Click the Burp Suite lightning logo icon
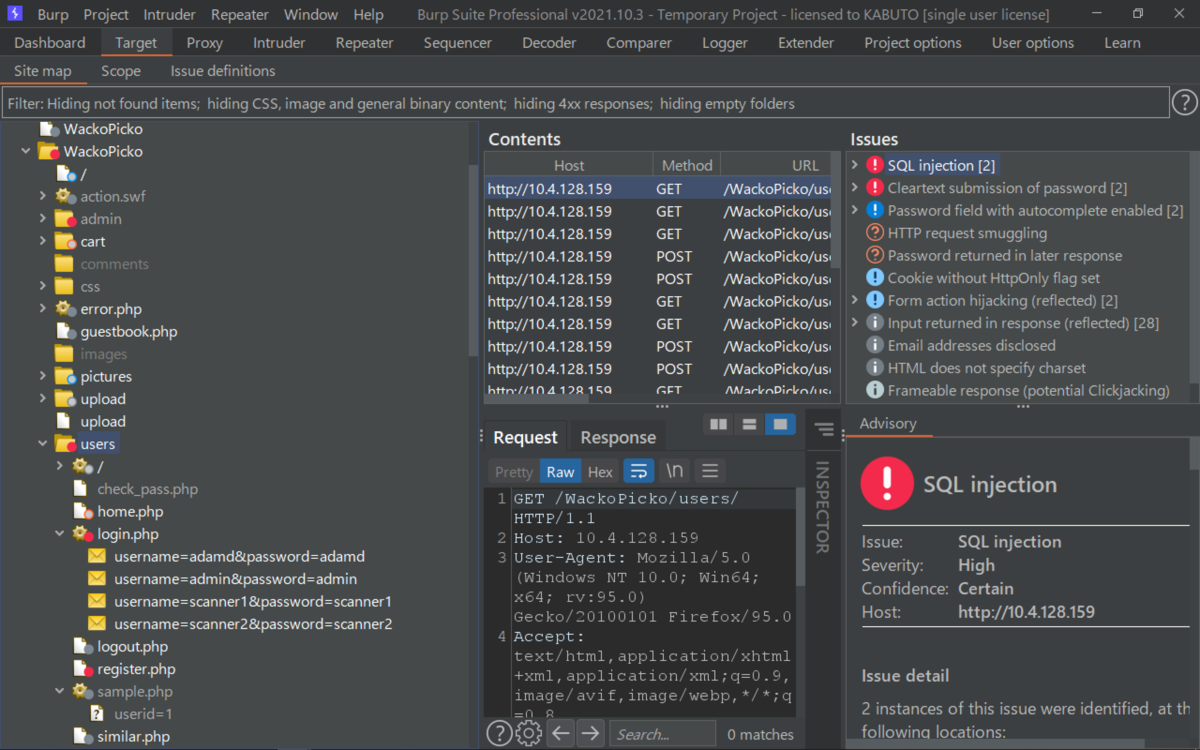The image size is (1200, 750). point(17,15)
